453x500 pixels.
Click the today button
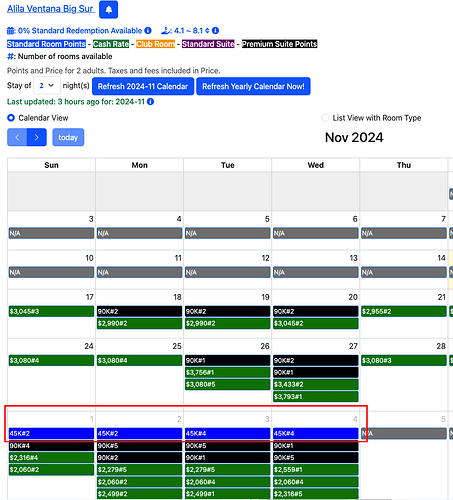(68, 137)
